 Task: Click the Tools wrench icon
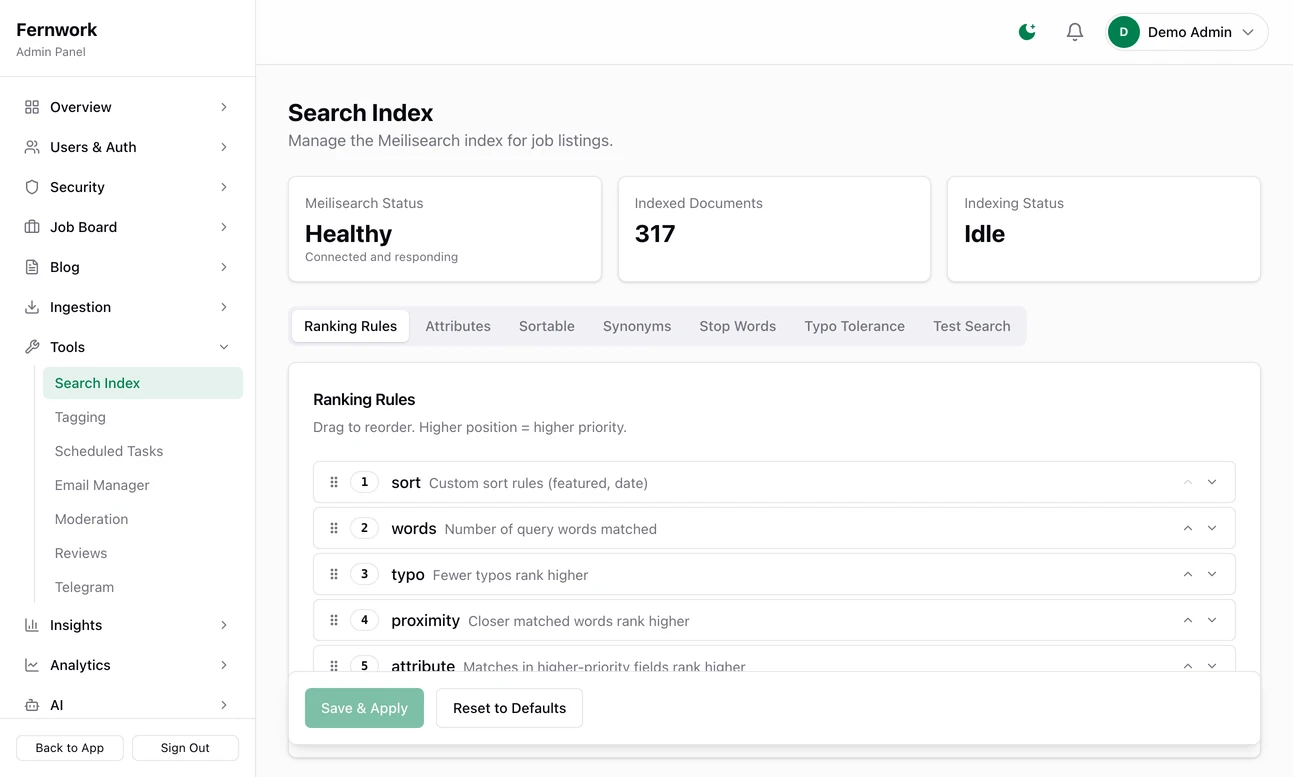[x=32, y=347]
